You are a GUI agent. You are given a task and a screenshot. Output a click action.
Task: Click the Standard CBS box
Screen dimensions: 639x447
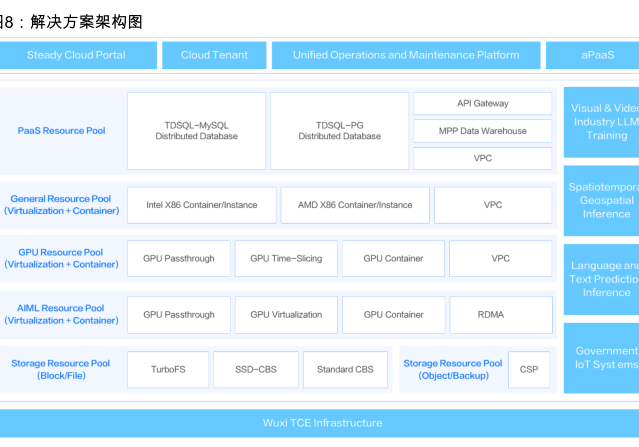[x=345, y=369]
